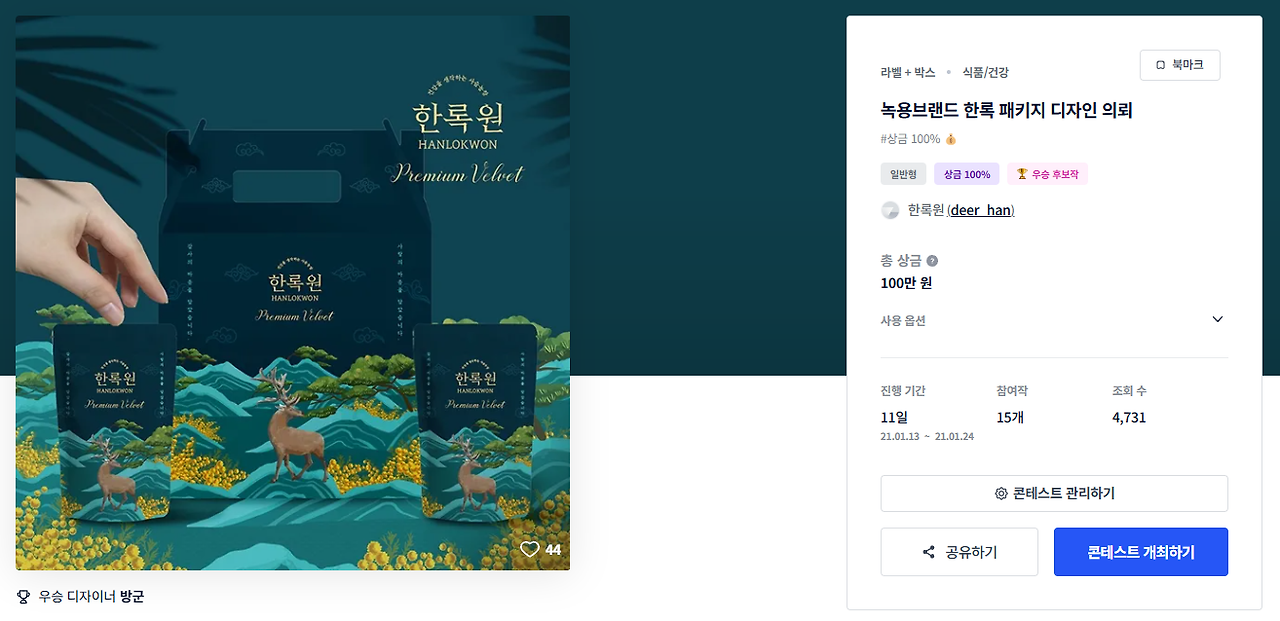The width and height of the screenshot is (1280, 621).
Task: Click the winning designer name 방군
Action: pos(132,597)
